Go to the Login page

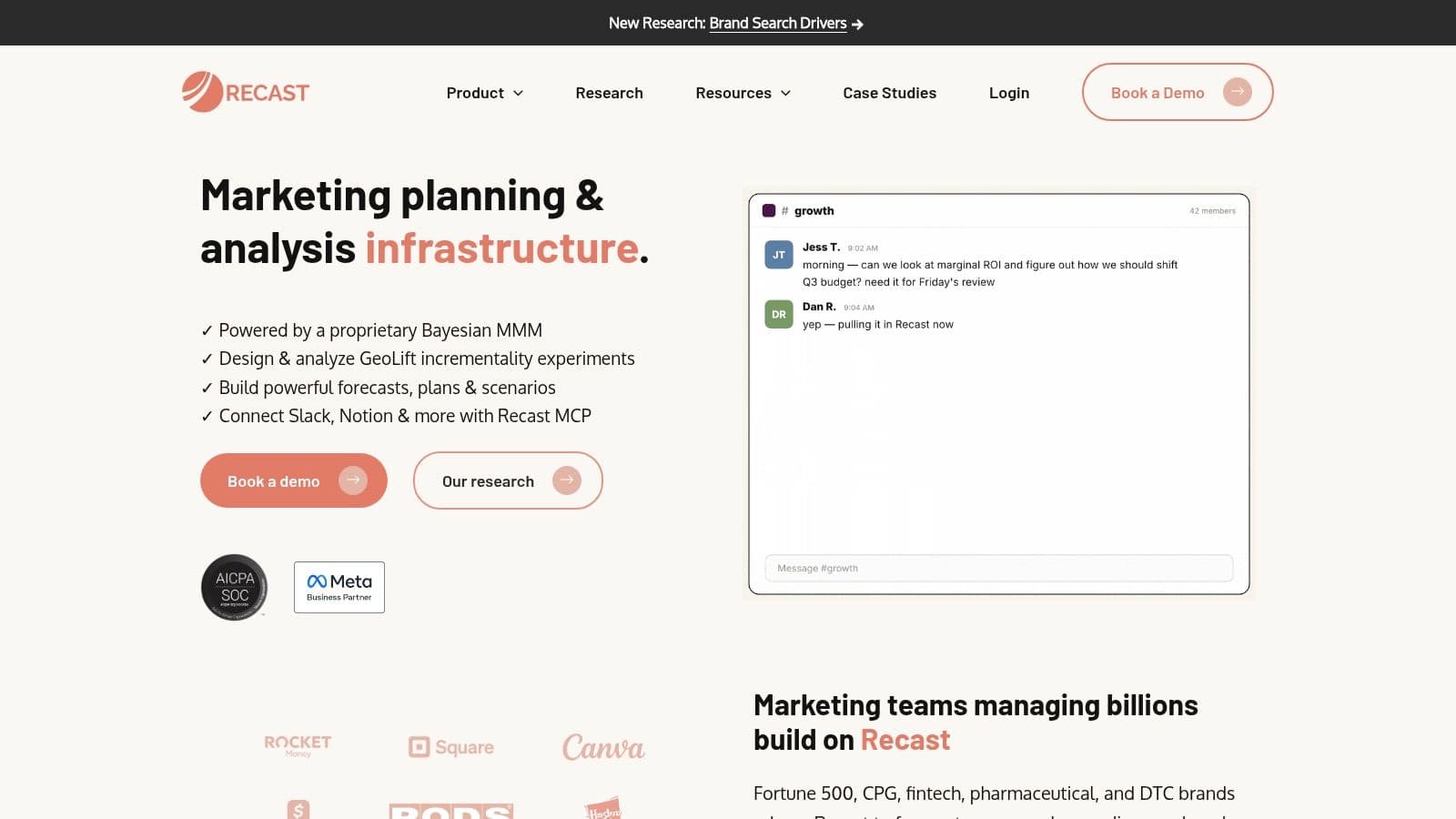[1009, 93]
